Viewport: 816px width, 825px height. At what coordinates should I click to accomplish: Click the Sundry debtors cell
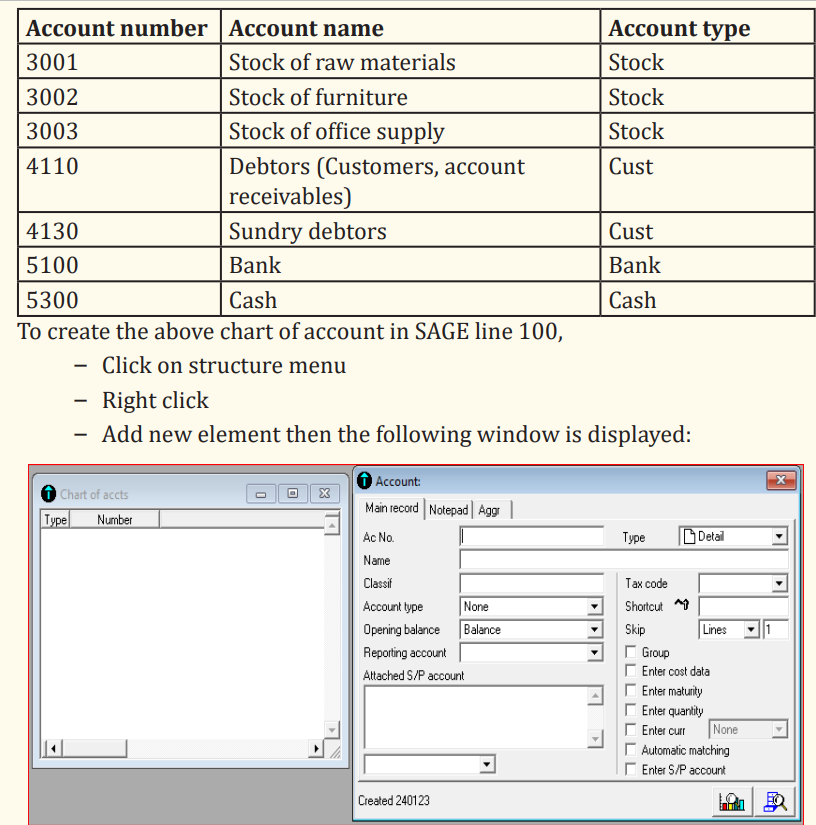[410, 230]
